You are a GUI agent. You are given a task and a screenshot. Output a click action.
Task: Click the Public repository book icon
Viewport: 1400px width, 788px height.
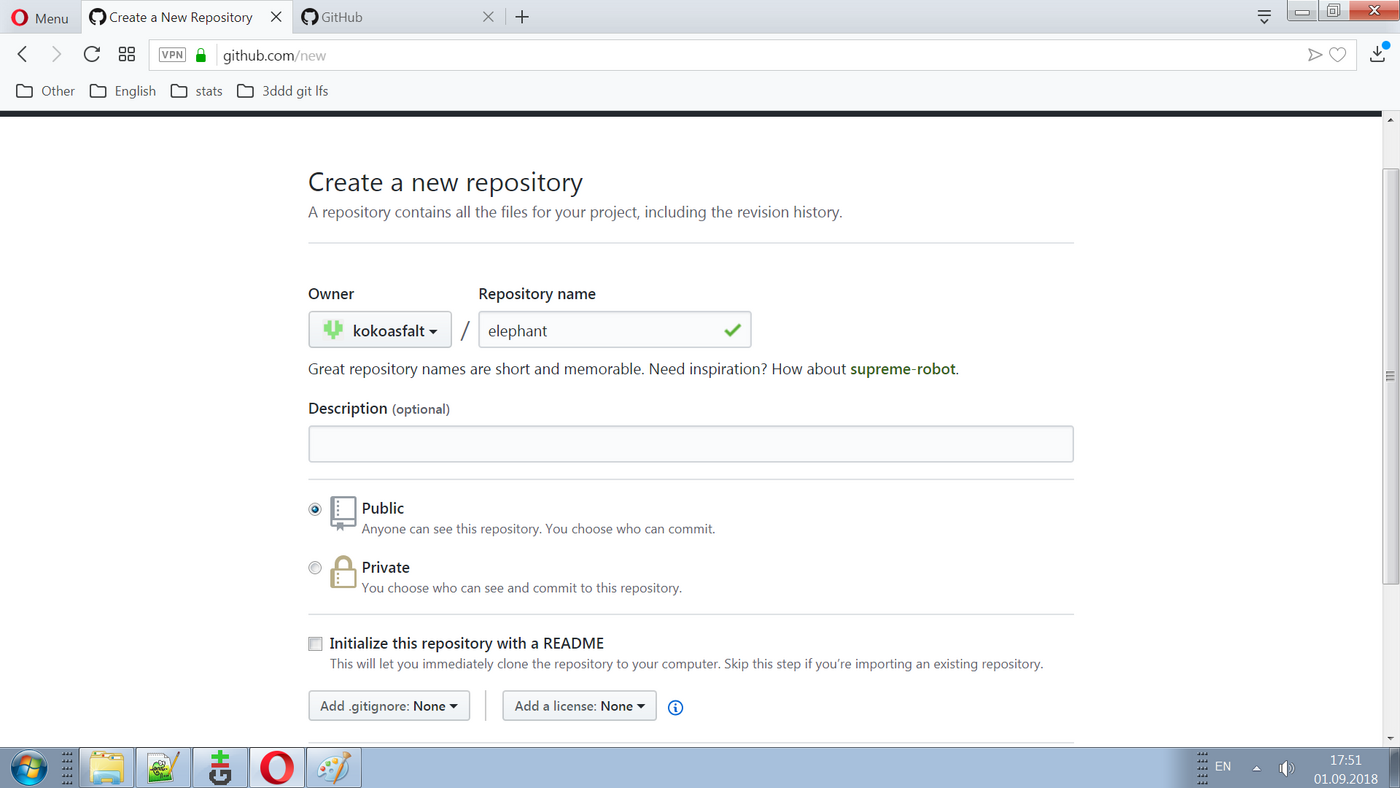[343, 513]
